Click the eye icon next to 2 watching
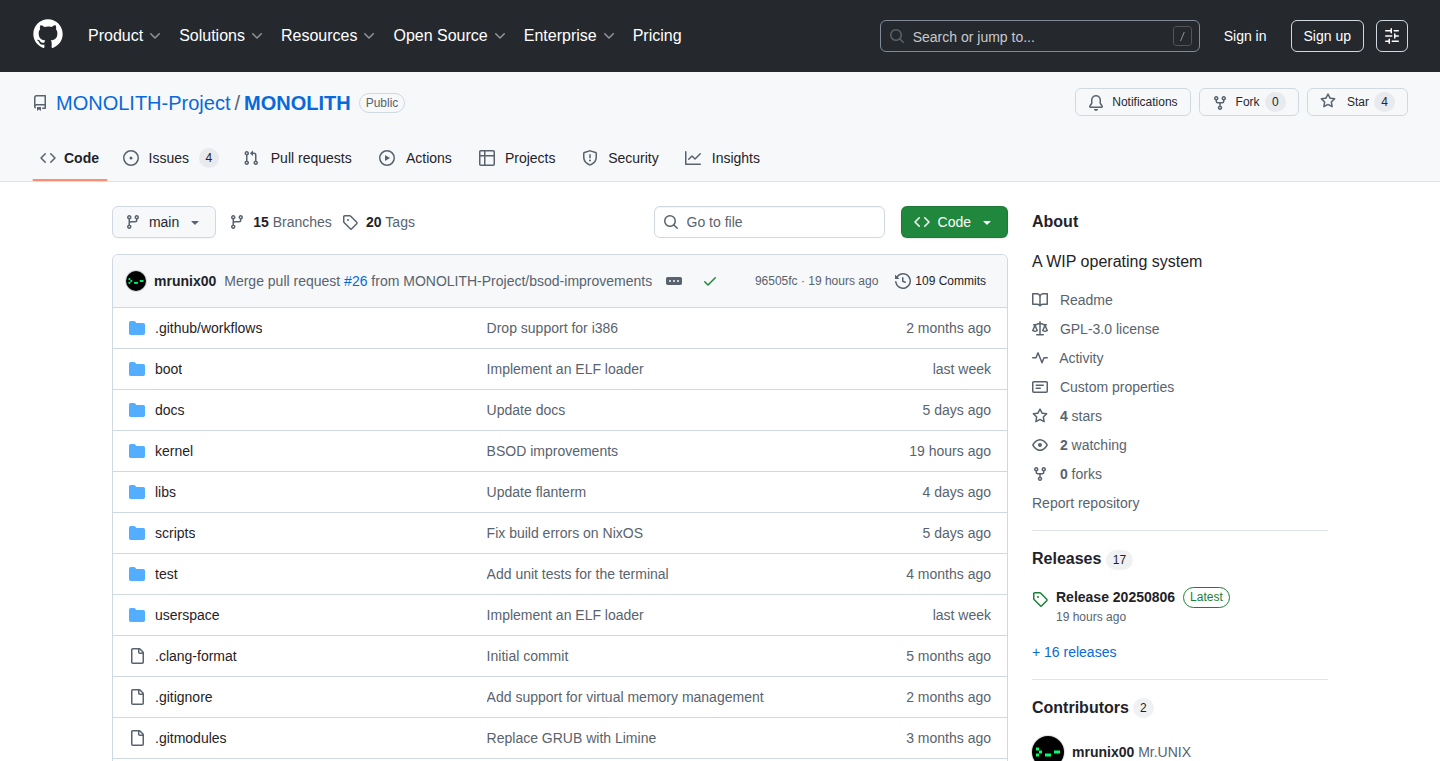Screen dimensions: 1440x761 [1040, 445]
